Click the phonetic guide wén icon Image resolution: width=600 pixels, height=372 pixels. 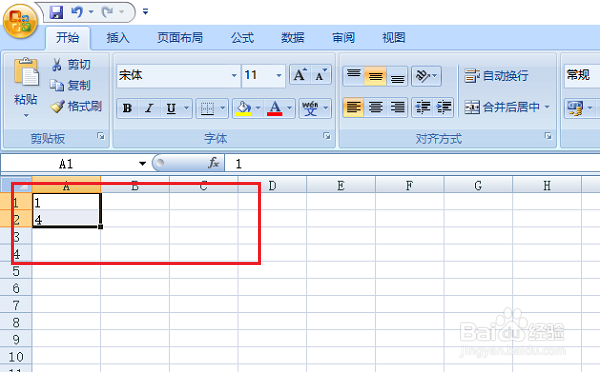pyautogui.click(x=310, y=108)
